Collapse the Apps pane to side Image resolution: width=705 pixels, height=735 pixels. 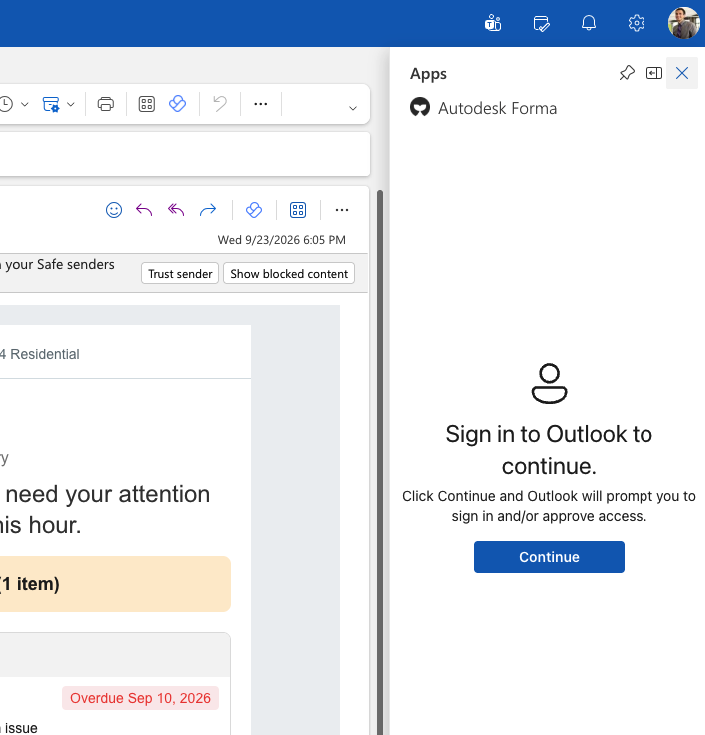click(x=653, y=73)
